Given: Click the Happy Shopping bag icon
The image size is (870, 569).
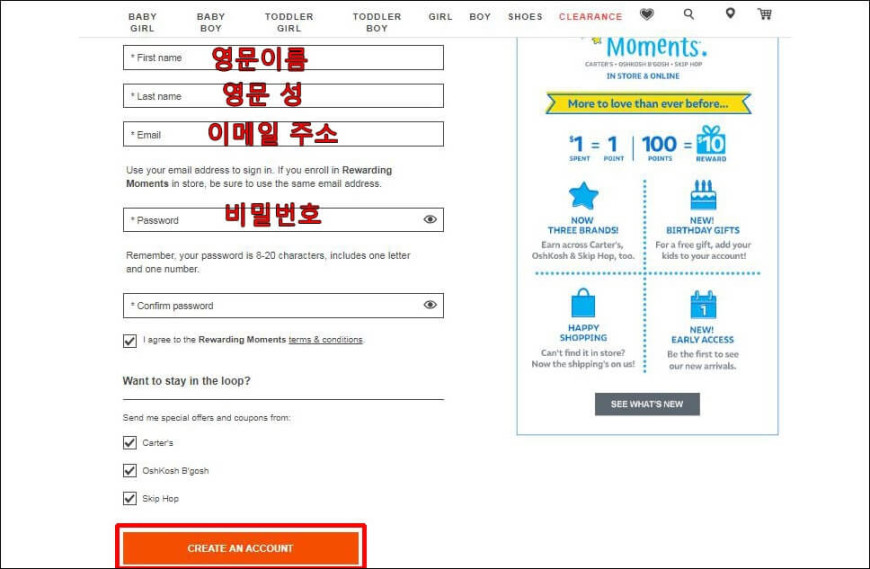Looking at the screenshot, I should [x=583, y=303].
